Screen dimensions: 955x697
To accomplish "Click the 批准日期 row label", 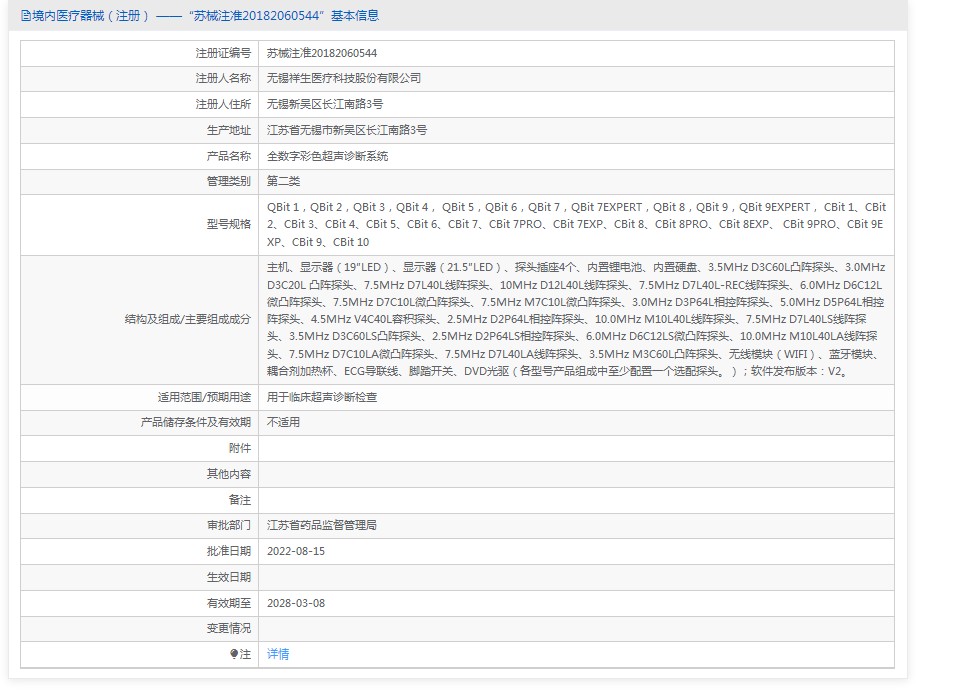I will coord(228,551).
